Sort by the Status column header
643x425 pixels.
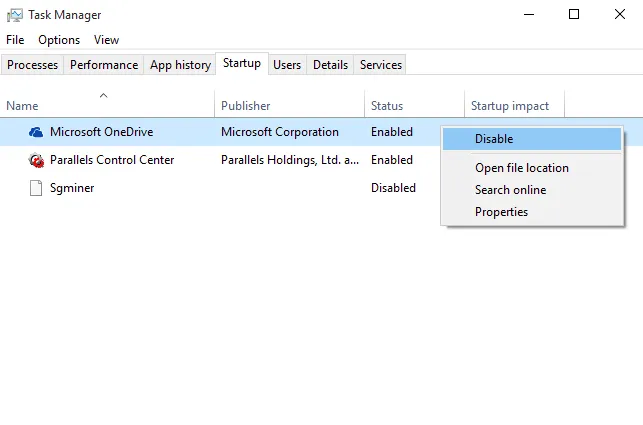click(x=415, y=106)
